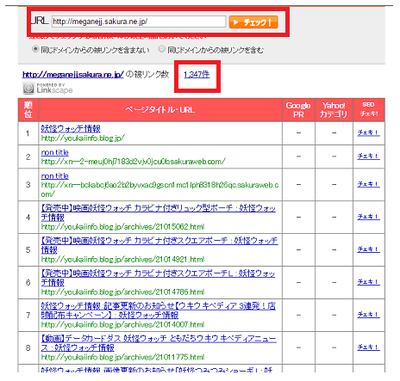The width and height of the screenshot is (400, 381).
Task: Click the green archives/21011775.html URL
Action: pos(123,357)
